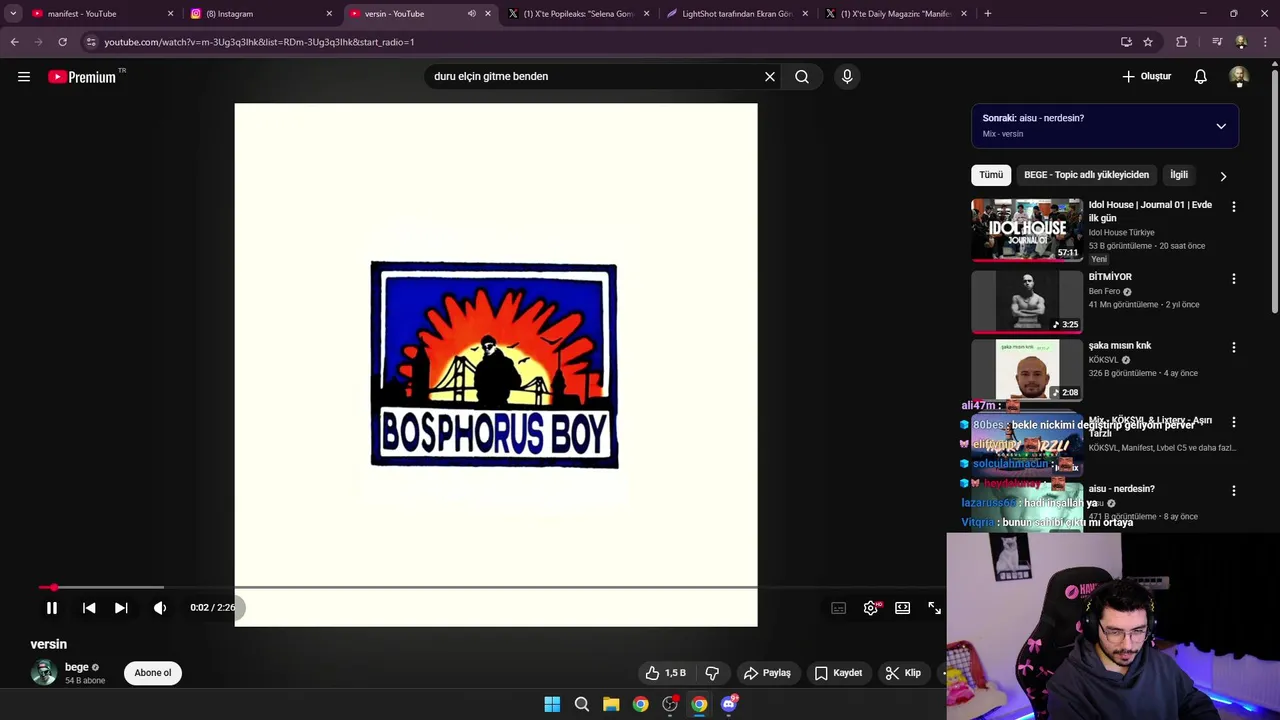
Task: Like the video with 1,5 B
Action: (x=666, y=673)
